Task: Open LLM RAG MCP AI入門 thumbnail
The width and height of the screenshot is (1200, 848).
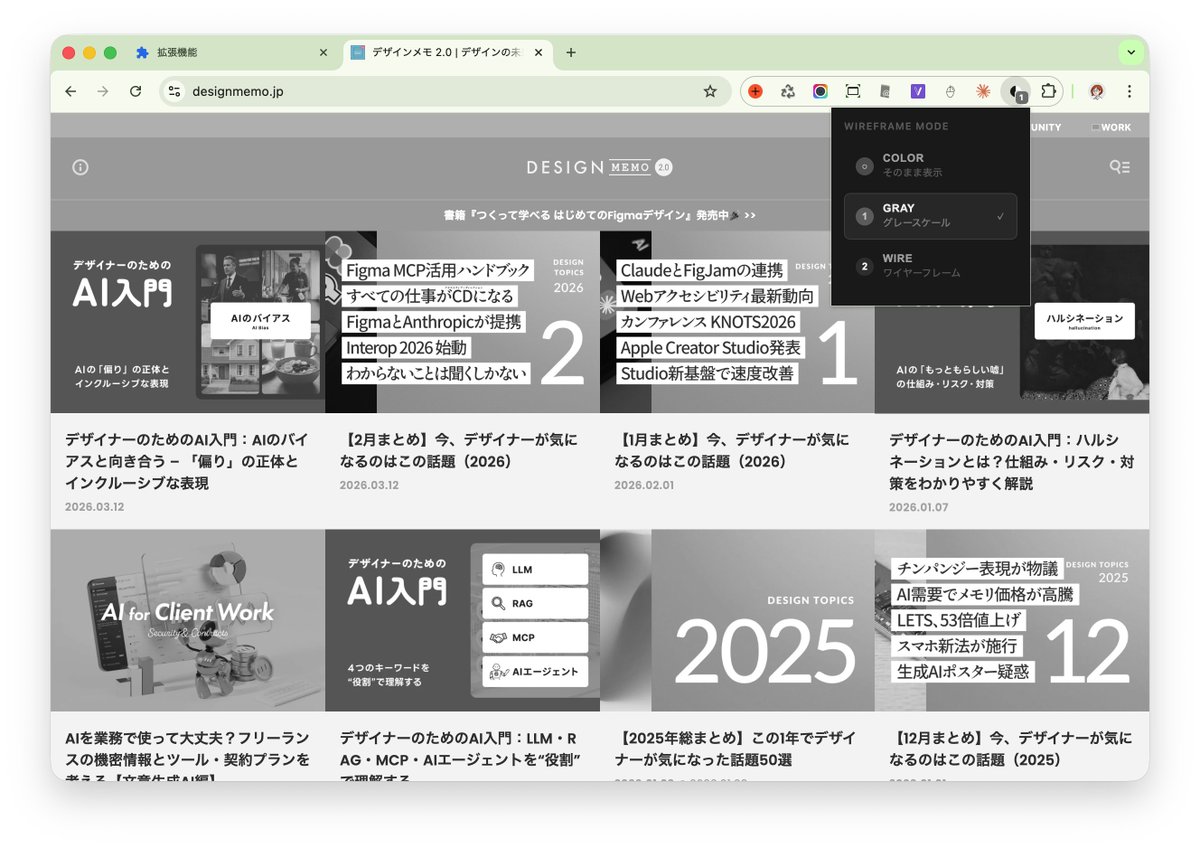Action: tap(462, 620)
